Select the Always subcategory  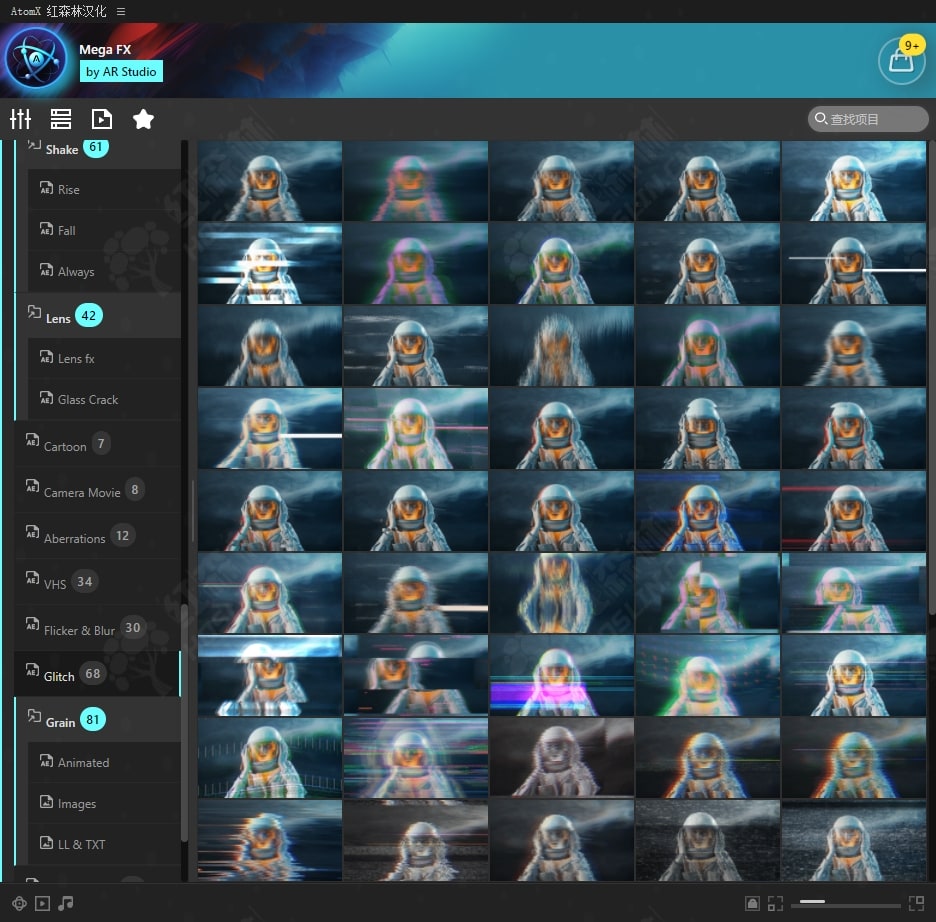104,272
